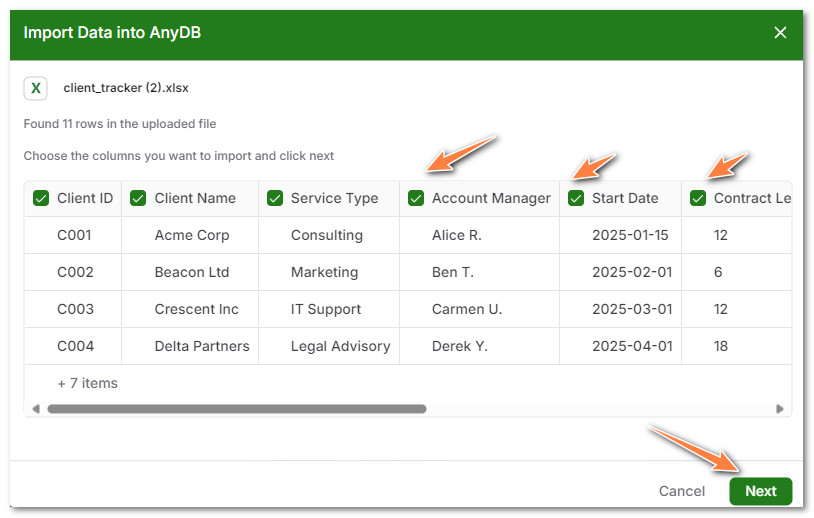Uncheck the Client ID column checkbox
Screen dimensions: 814x518
[x=41, y=198]
